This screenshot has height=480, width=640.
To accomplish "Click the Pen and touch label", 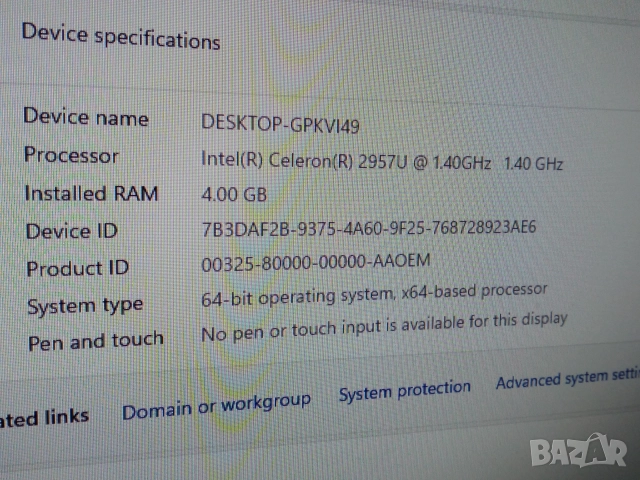I will (x=96, y=342).
